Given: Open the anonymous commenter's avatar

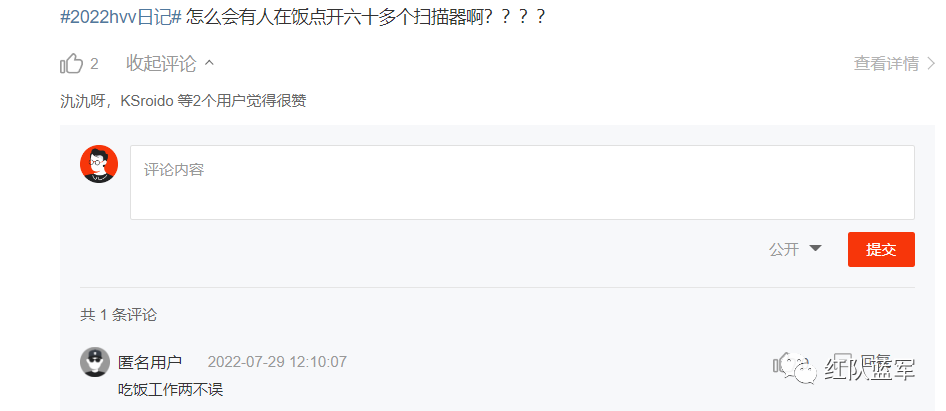Looking at the screenshot, I should pyautogui.click(x=95, y=362).
